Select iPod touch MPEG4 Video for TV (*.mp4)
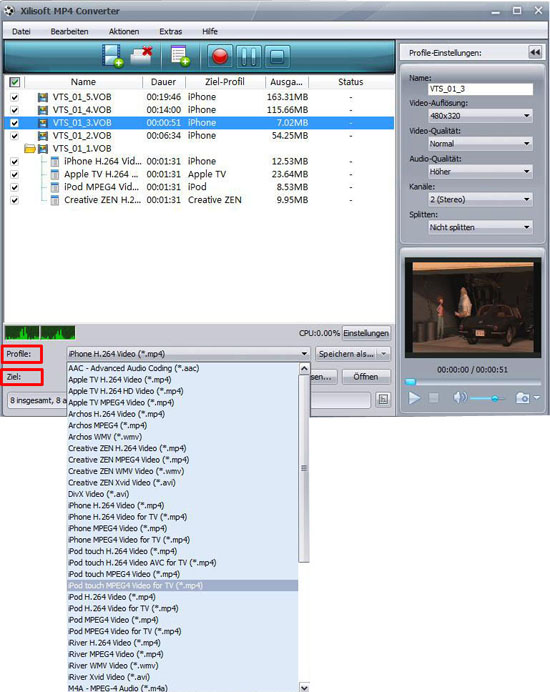The height and width of the screenshot is (692, 550). tap(182, 586)
